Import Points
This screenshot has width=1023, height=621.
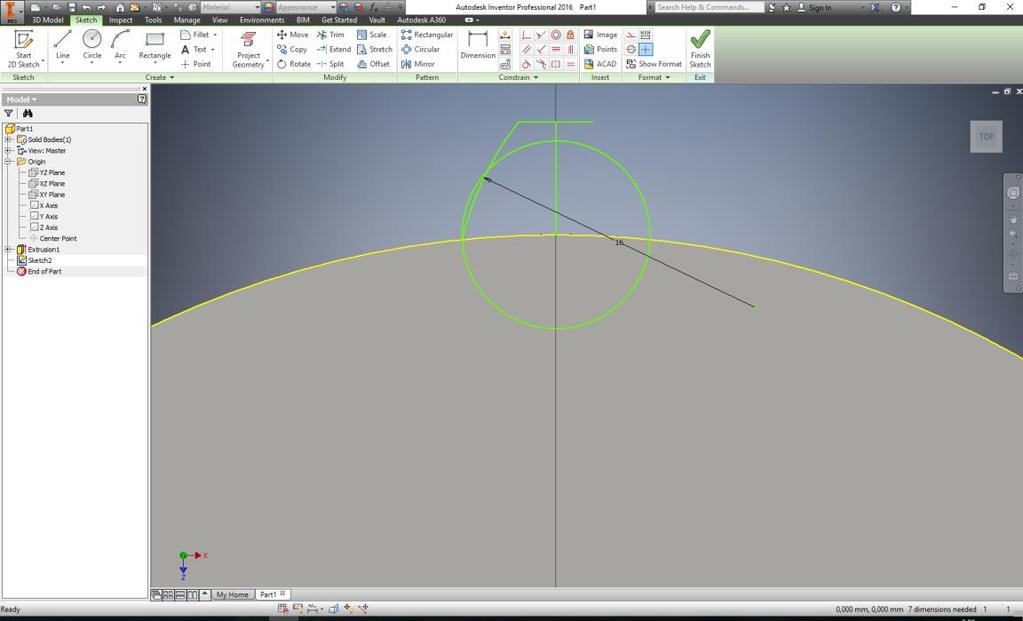(600, 49)
